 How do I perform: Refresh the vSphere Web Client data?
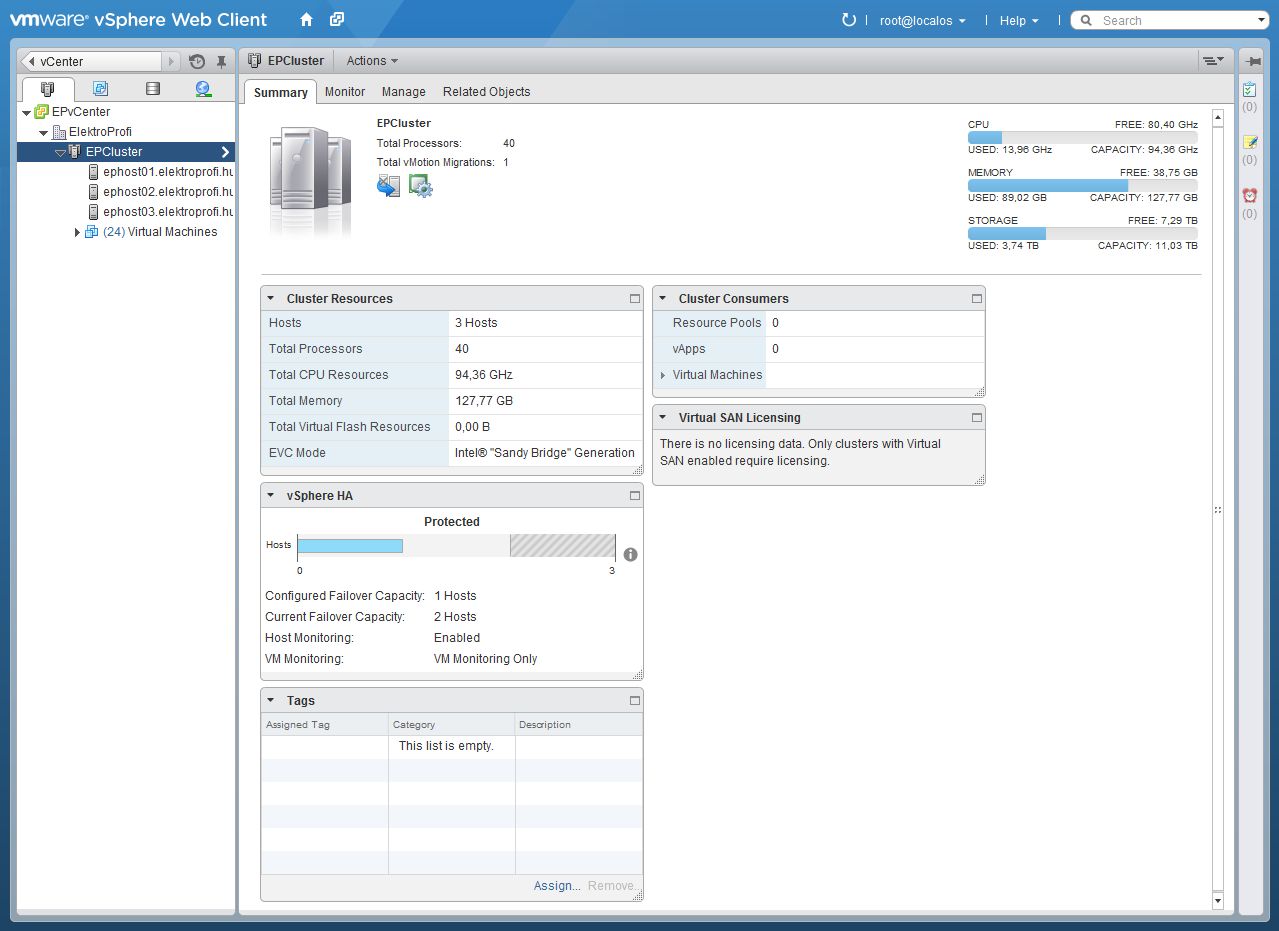tap(849, 20)
